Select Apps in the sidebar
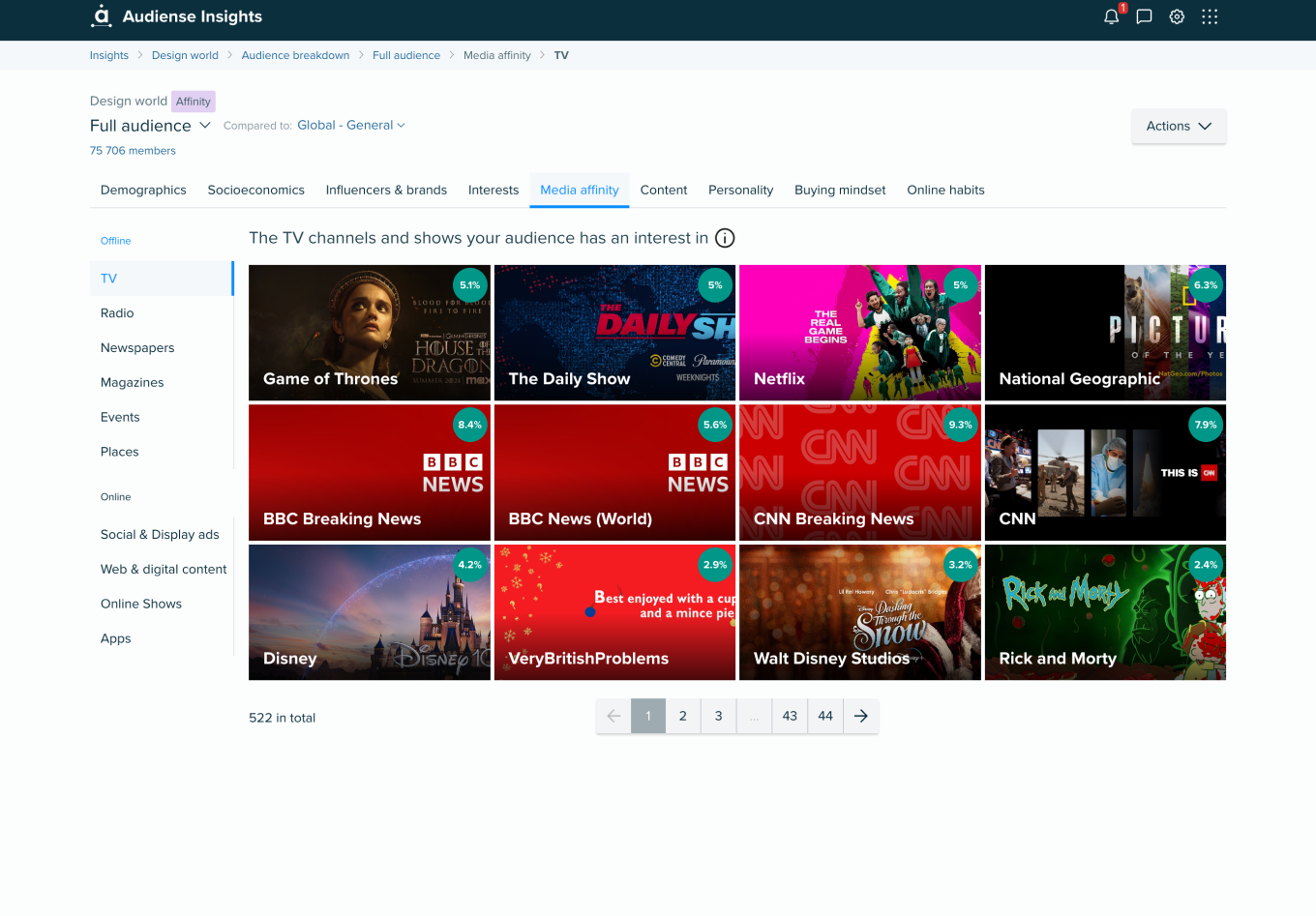This screenshot has width=1316, height=916. [x=162, y=638]
